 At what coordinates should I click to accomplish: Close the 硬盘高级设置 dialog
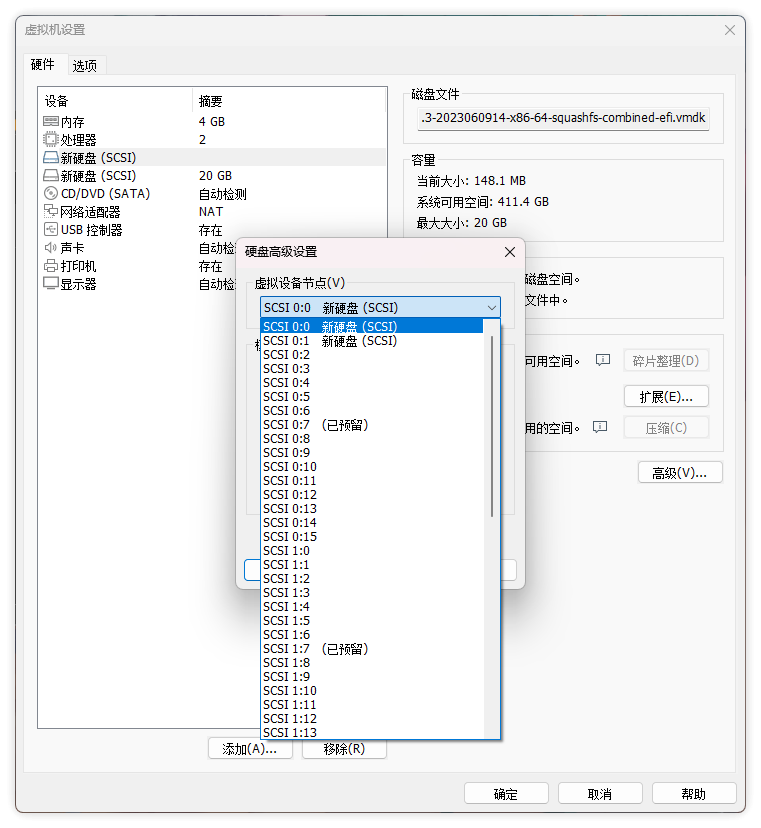click(510, 252)
